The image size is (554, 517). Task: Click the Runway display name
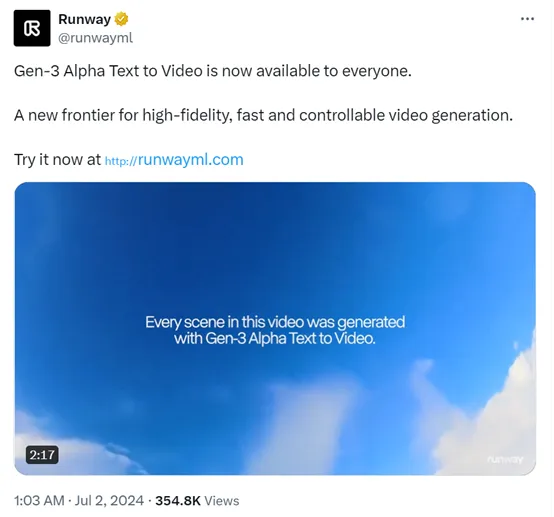point(84,19)
